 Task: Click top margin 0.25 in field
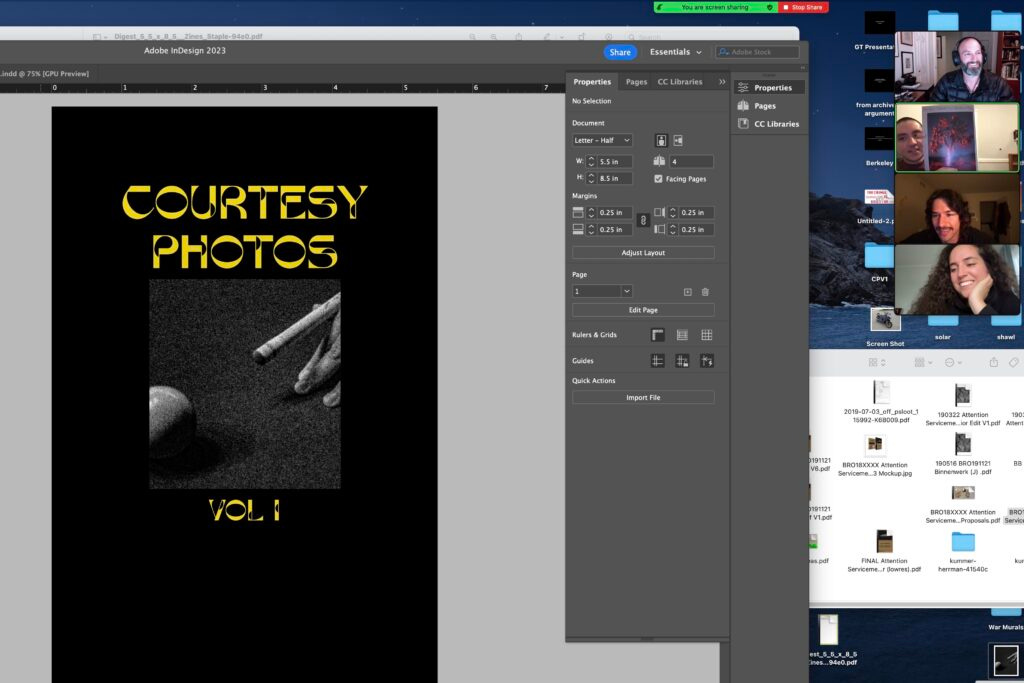click(615, 212)
